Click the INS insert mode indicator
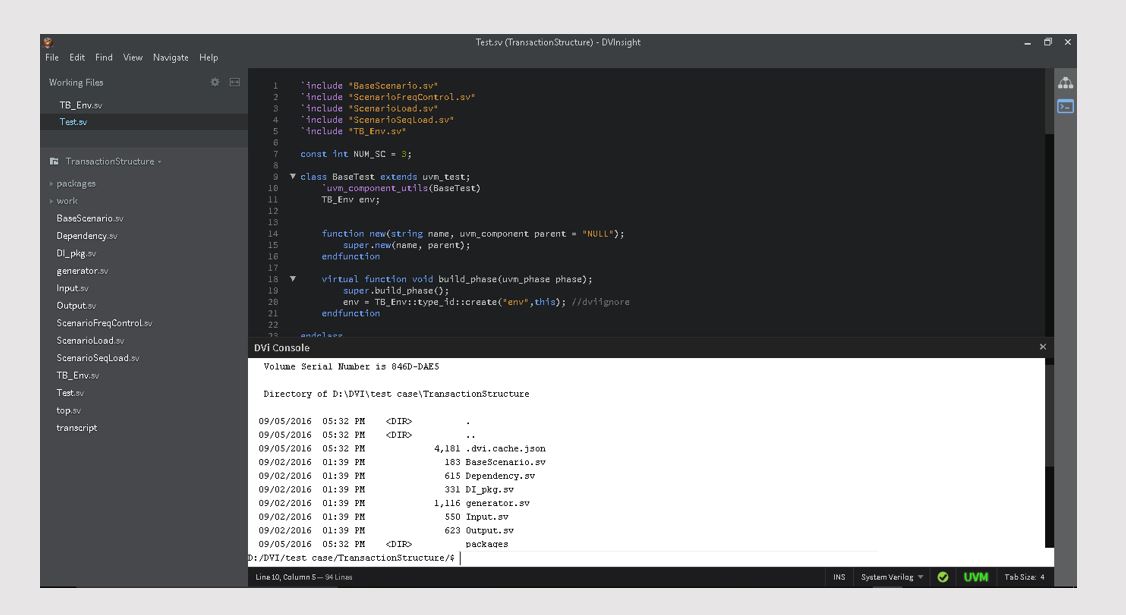Screen dimensions: 1126x615 [x=839, y=577]
